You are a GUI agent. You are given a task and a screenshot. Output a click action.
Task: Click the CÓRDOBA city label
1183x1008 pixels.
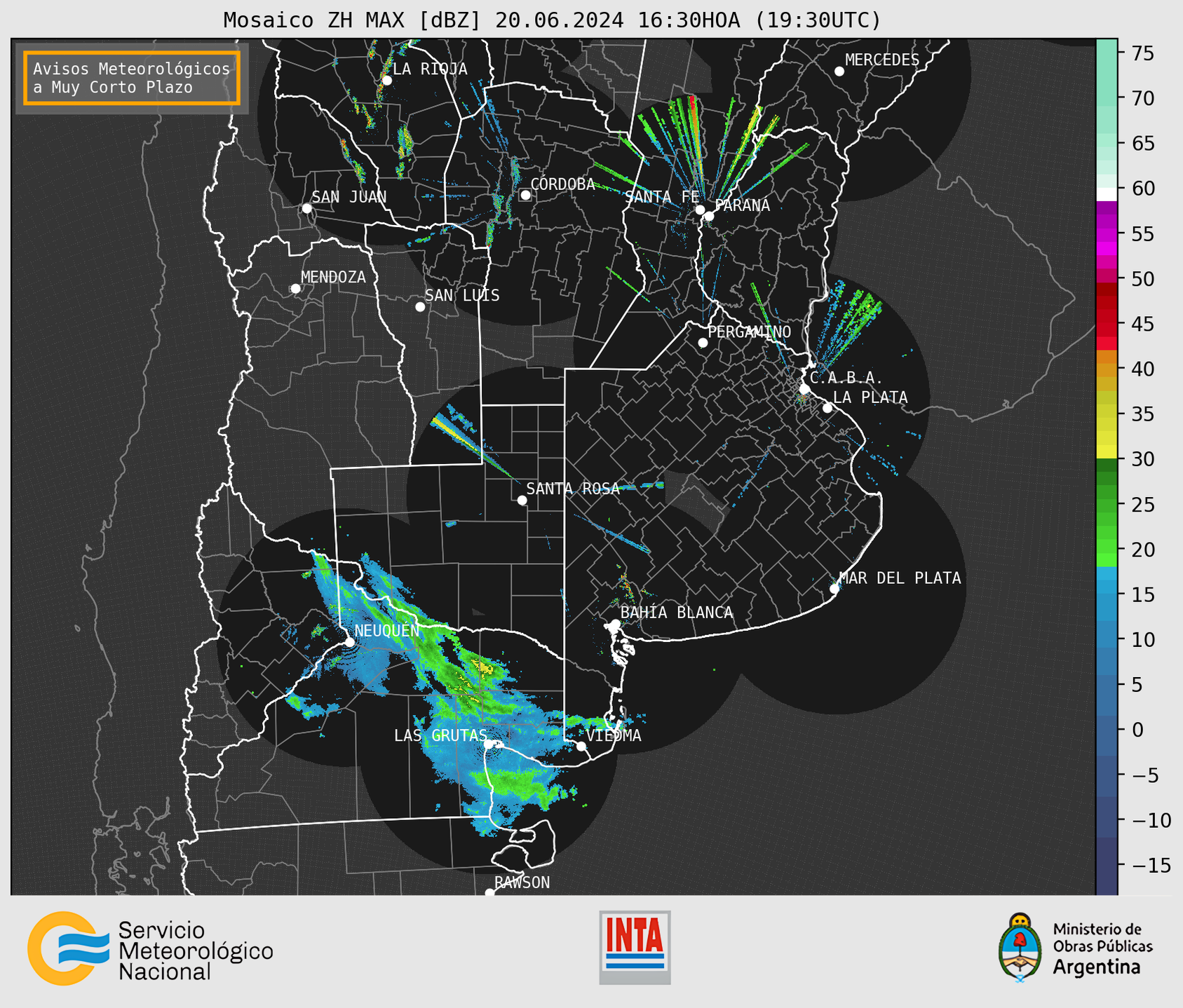tap(563, 184)
